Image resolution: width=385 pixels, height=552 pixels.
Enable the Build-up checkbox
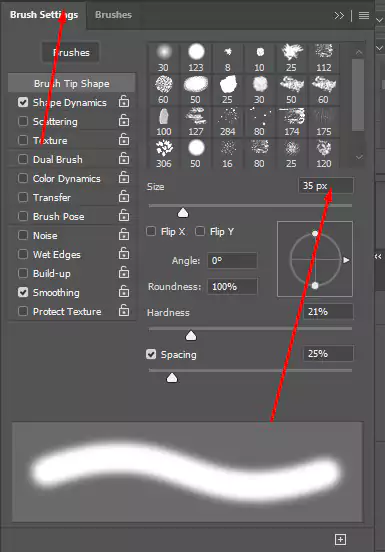pyautogui.click(x=23, y=273)
